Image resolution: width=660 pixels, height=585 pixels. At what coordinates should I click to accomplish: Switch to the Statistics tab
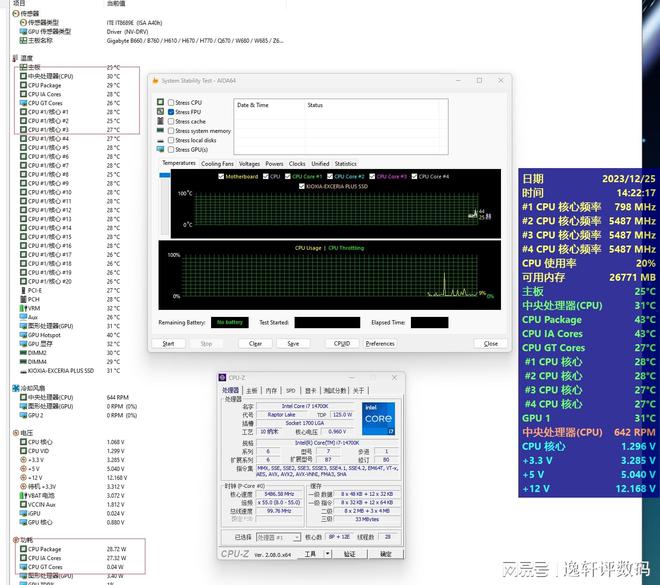pyautogui.click(x=346, y=164)
